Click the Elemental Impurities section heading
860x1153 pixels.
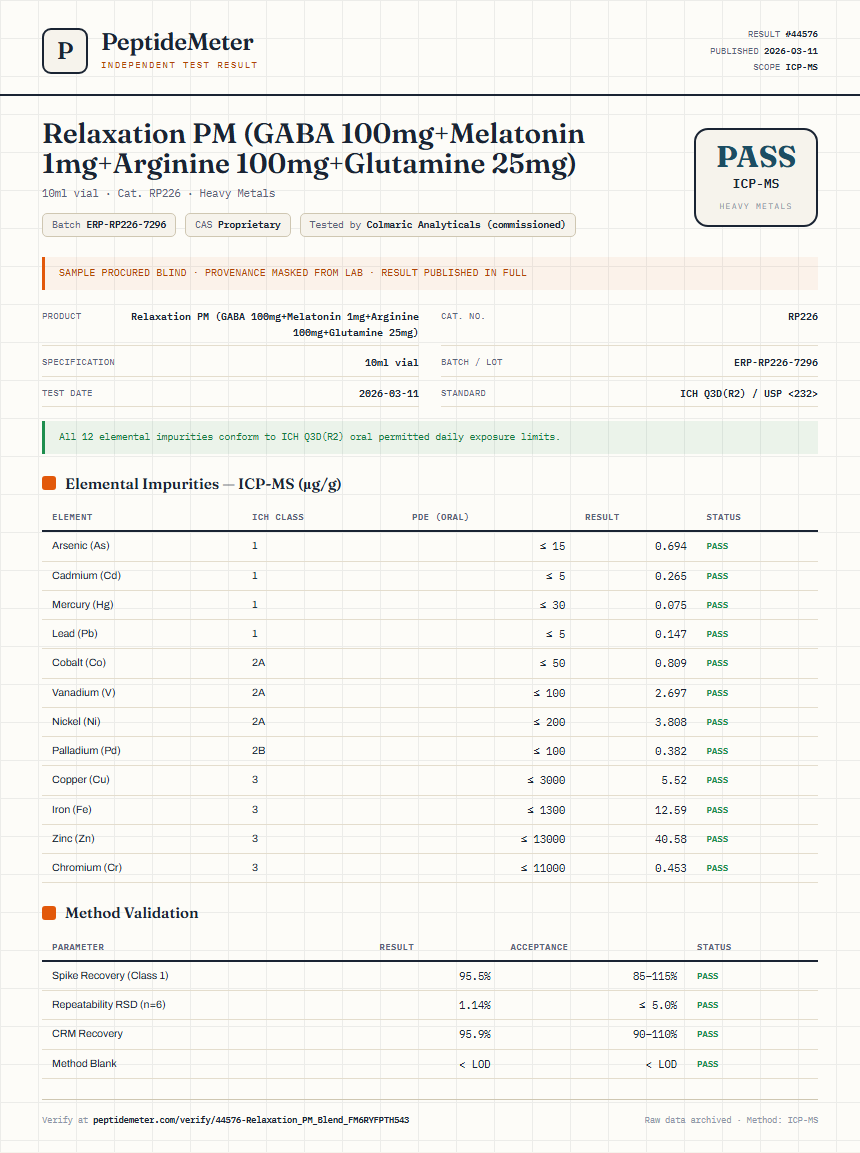[x=203, y=484]
